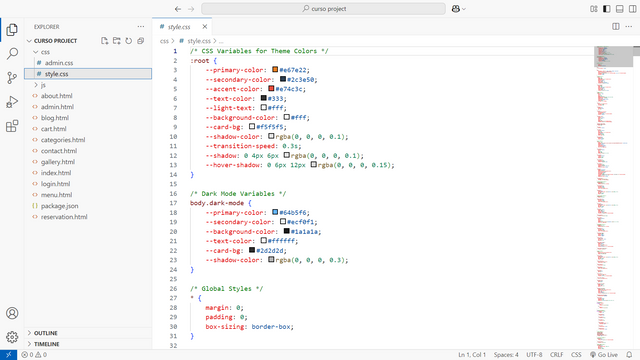
Task: Open the Manage gear icon
Action: pyautogui.click(x=12, y=337)
